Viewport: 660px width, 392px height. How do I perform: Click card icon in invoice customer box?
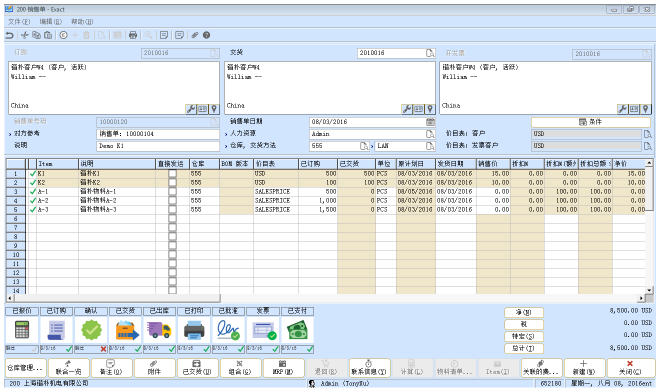tap(634, 109)
